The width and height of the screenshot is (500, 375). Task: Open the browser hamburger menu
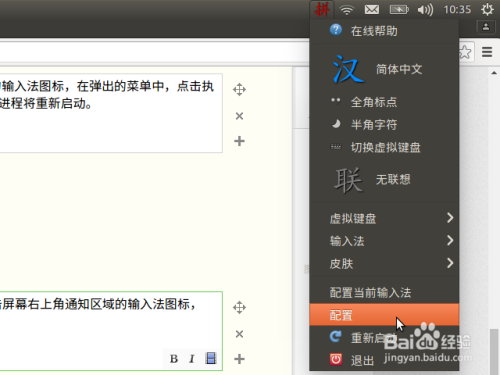point(487,52)
